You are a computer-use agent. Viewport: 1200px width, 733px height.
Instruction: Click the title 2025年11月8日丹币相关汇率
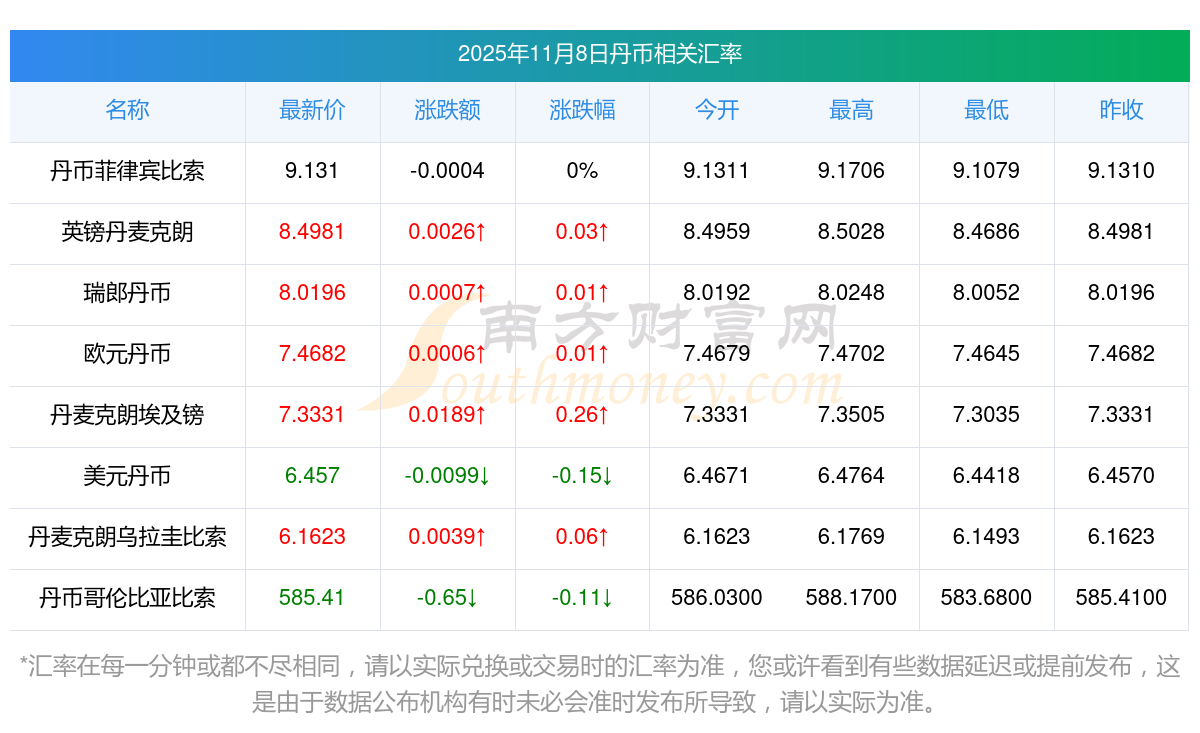coord(600,54)
